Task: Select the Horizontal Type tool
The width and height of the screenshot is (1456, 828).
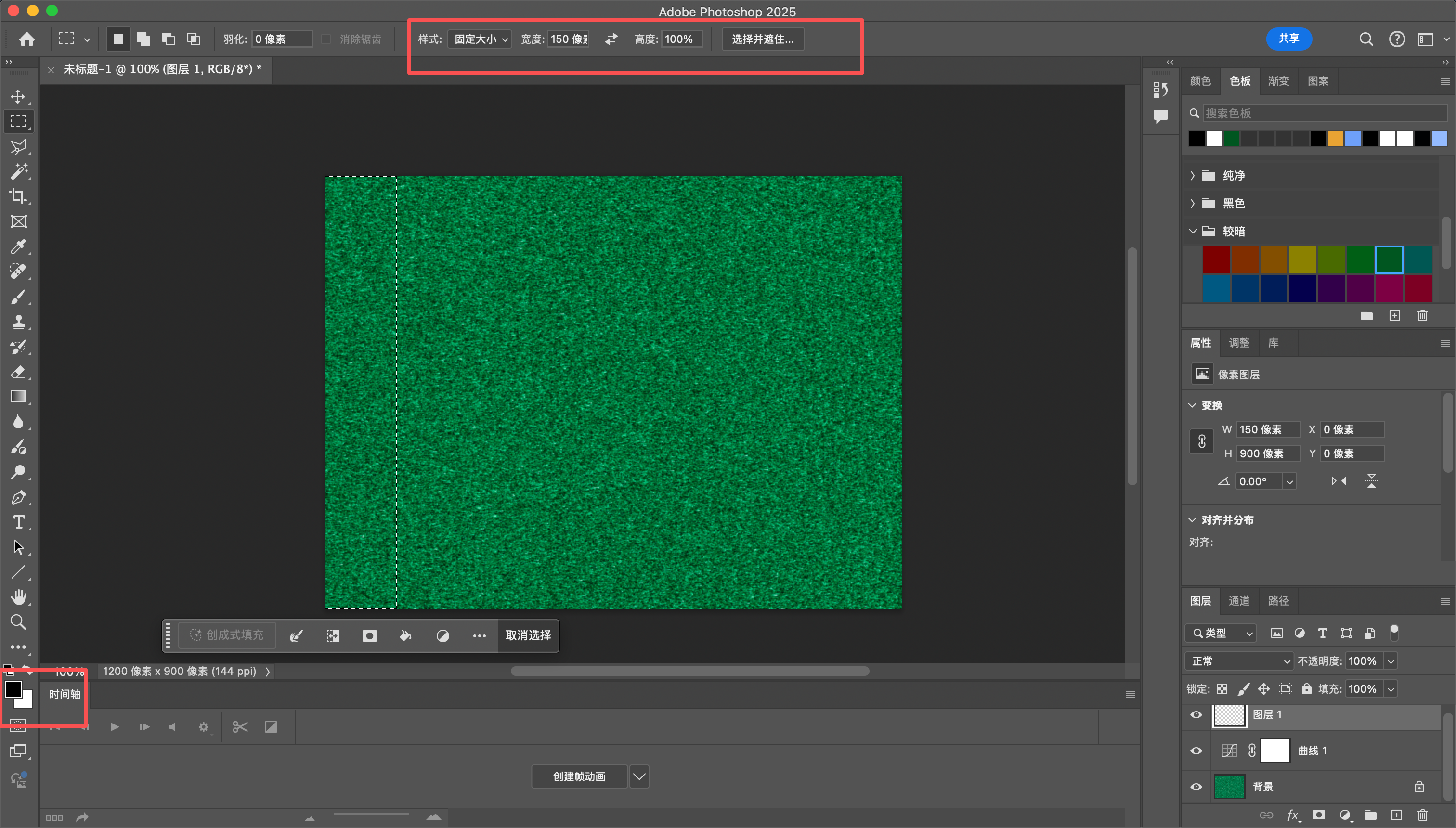Action: (x=18, y=521)
